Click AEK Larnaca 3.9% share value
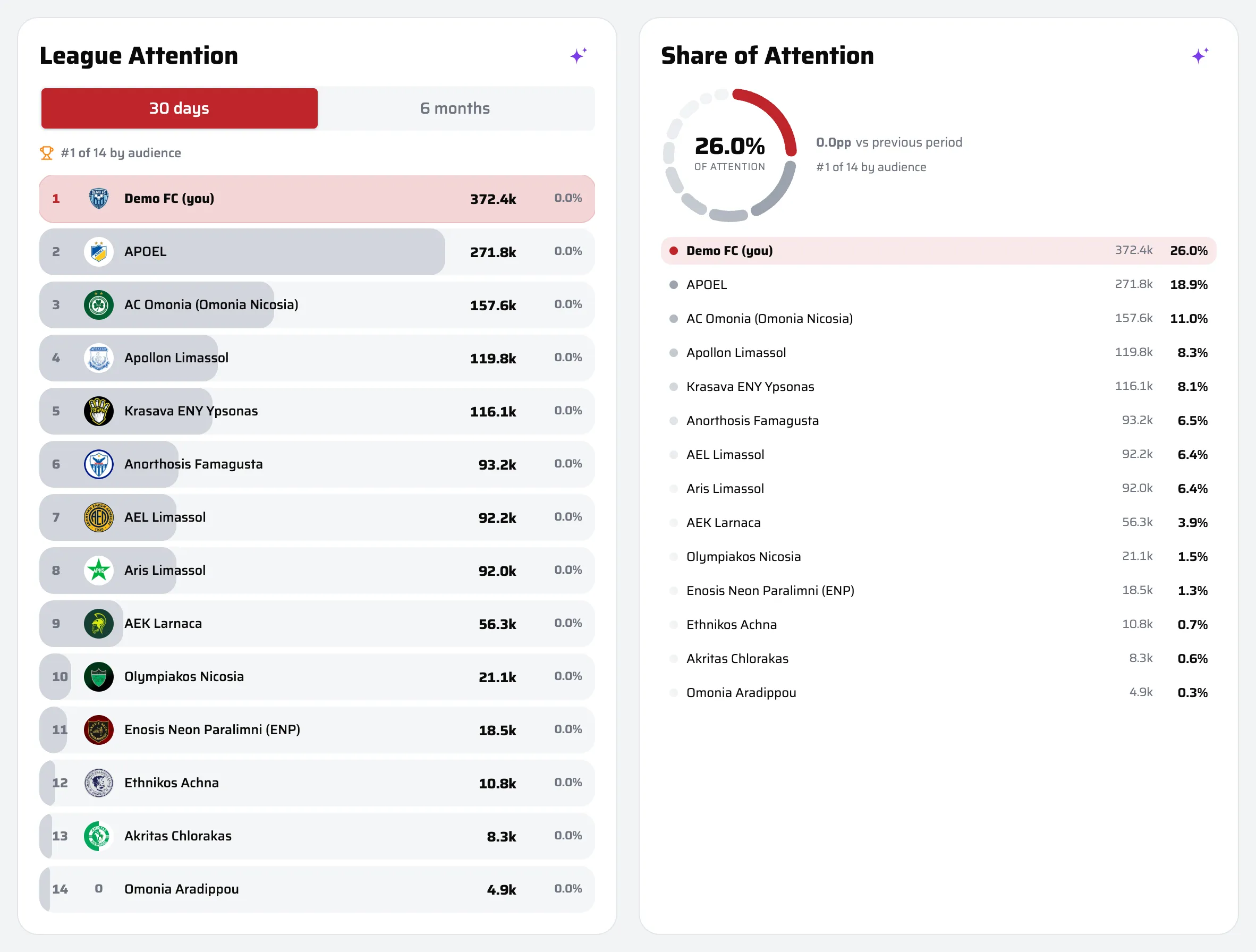 (1192, 523)
